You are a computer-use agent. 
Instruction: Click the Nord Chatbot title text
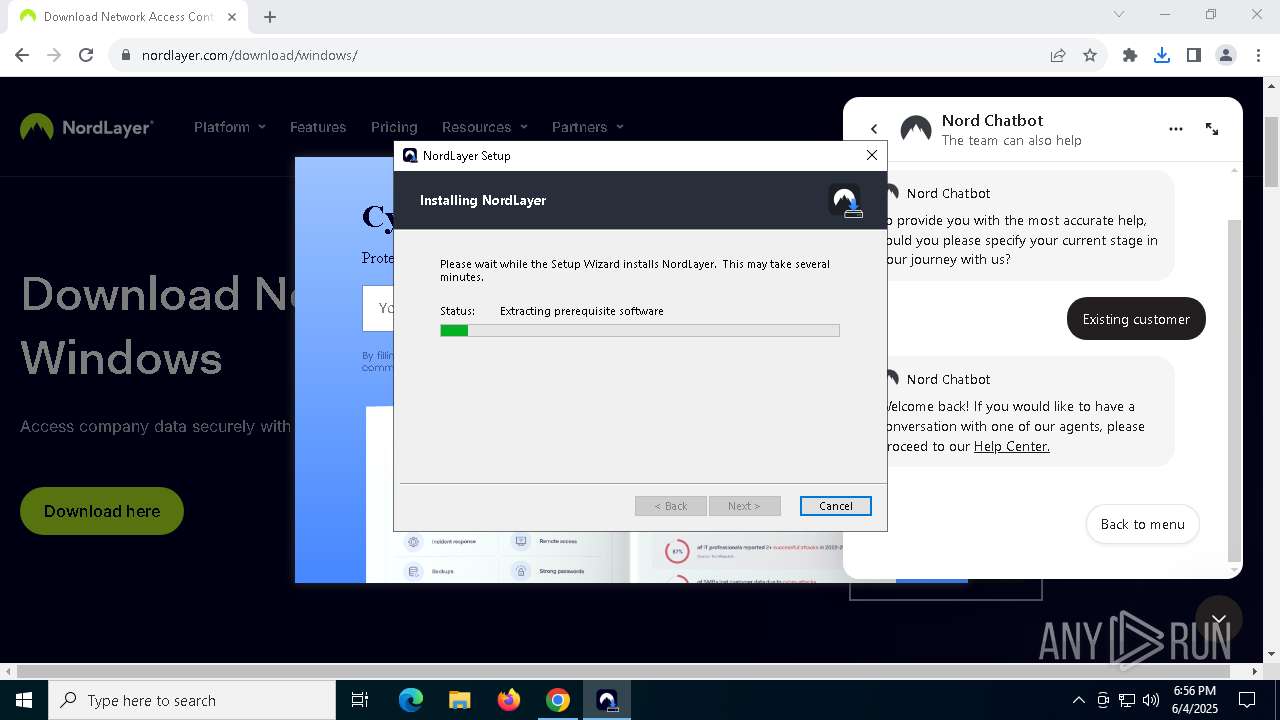tap(992, 120)
